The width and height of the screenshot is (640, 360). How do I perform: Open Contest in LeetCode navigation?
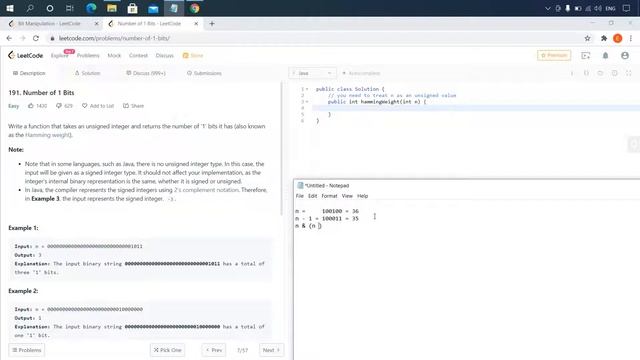[x=138, y=56]
